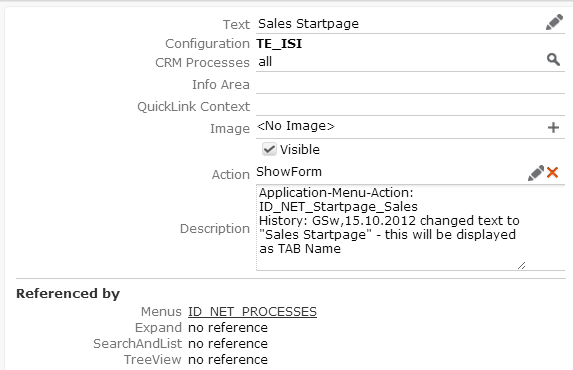Click the Sales Startpage text field
The image size is (573, 370).
(400, 24)
